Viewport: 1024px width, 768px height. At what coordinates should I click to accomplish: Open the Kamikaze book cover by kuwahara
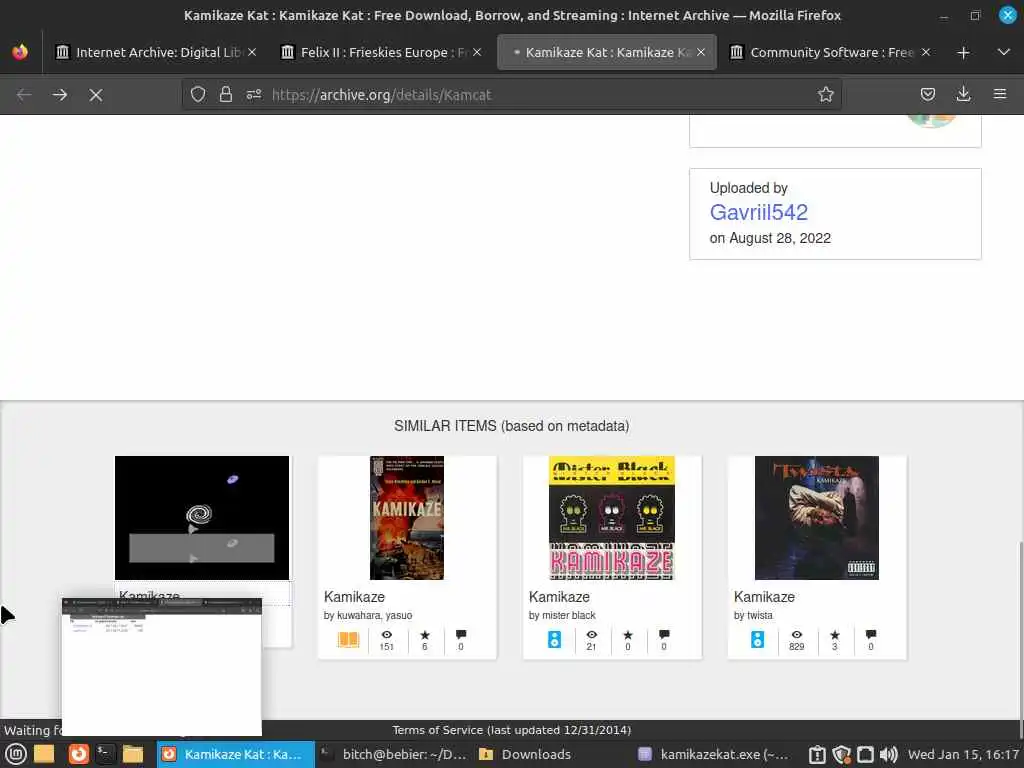407,518
